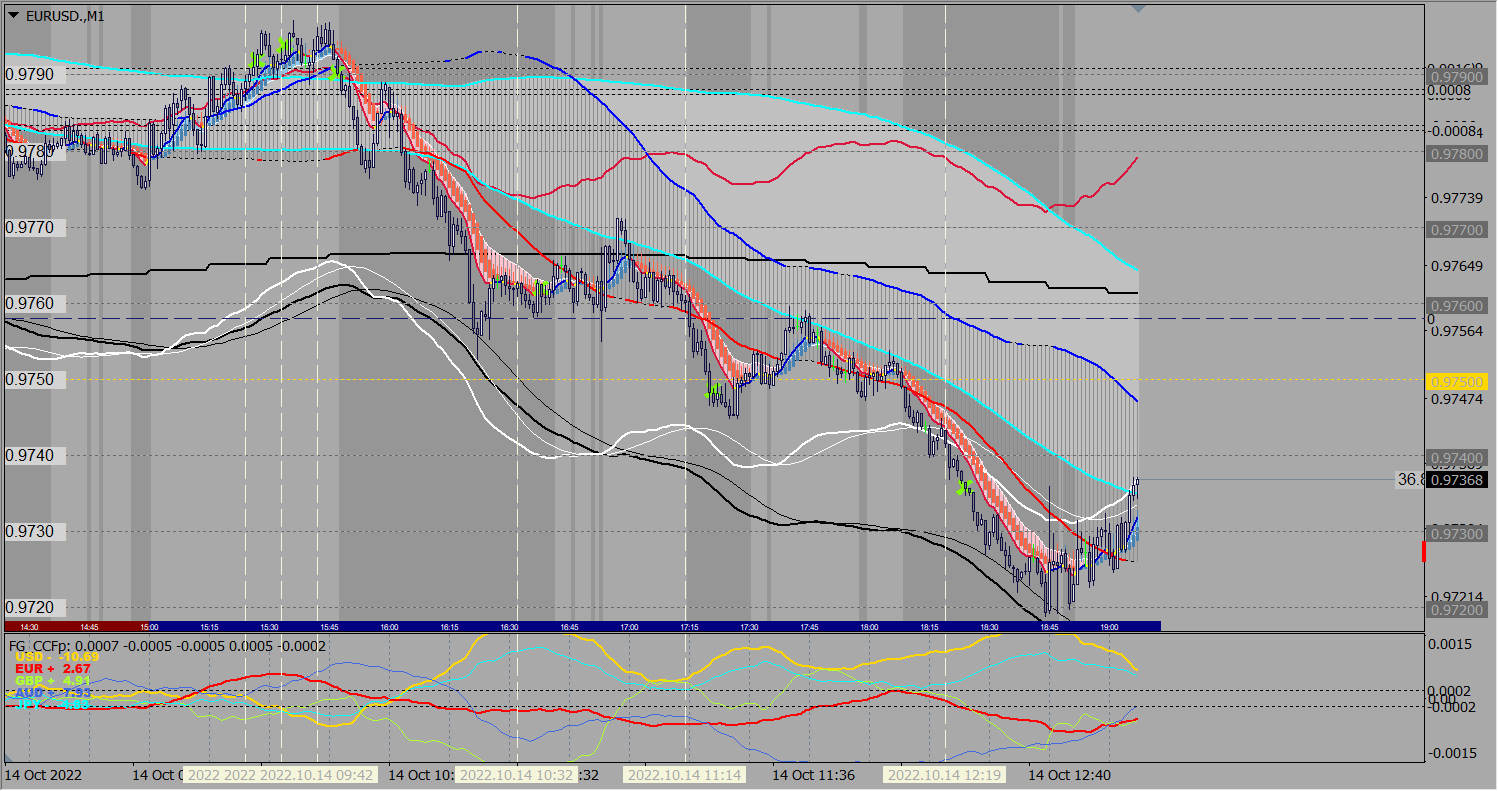
Task: Click the "0.97474" price axis value
Action: click(1458, 399)
